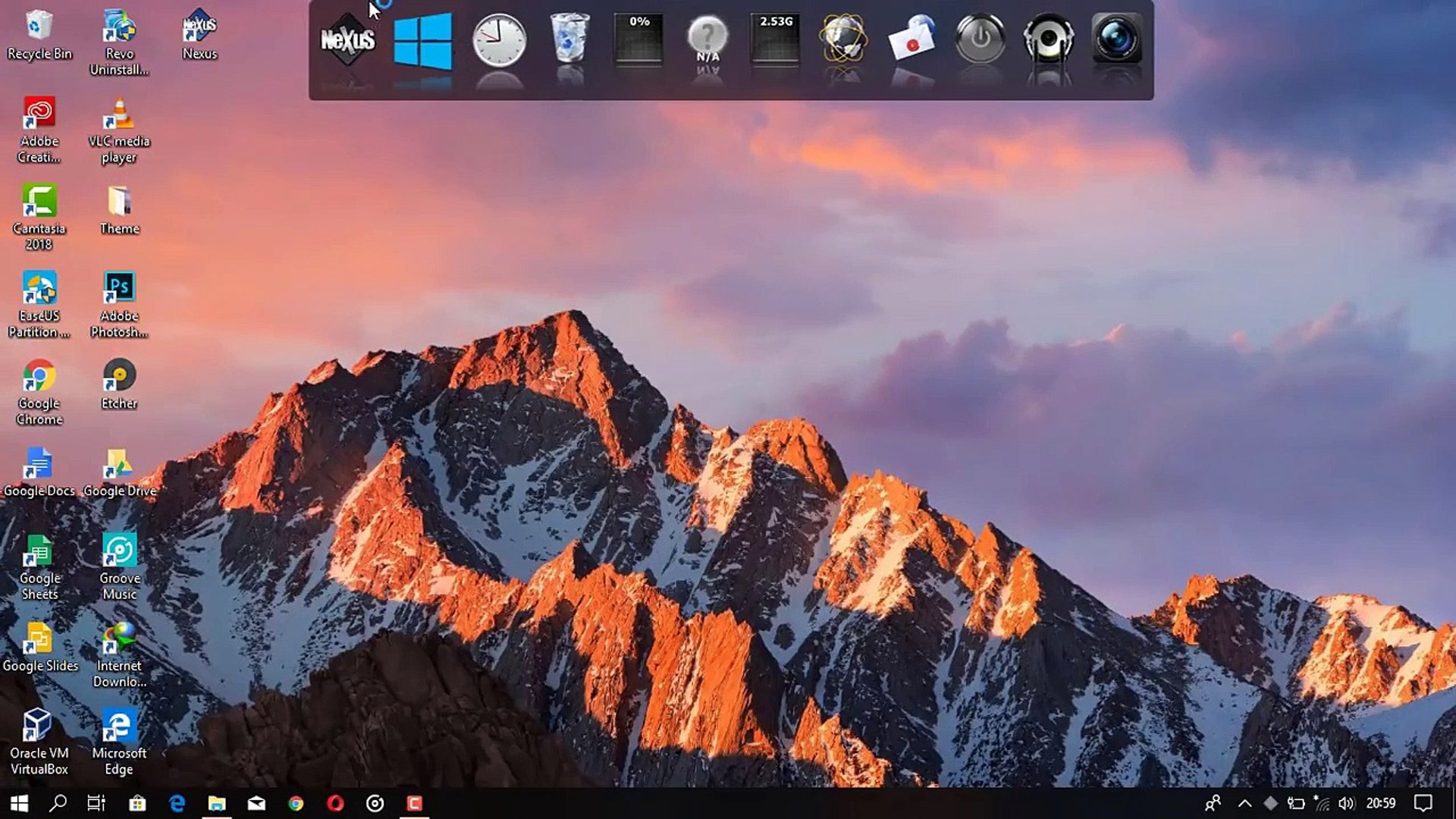Open VLC media player desktop shortcut
The image size is (1456, 819).
coord(119,129)
